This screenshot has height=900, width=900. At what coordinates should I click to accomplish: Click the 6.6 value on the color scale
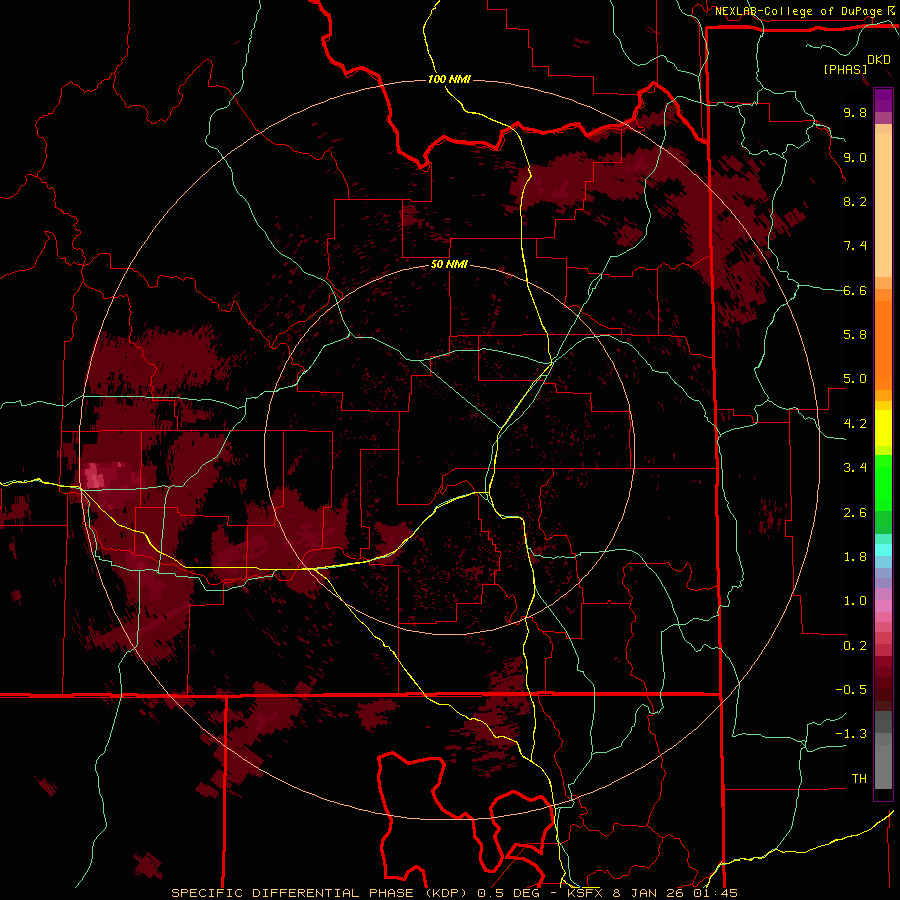(x=855, y=290)
